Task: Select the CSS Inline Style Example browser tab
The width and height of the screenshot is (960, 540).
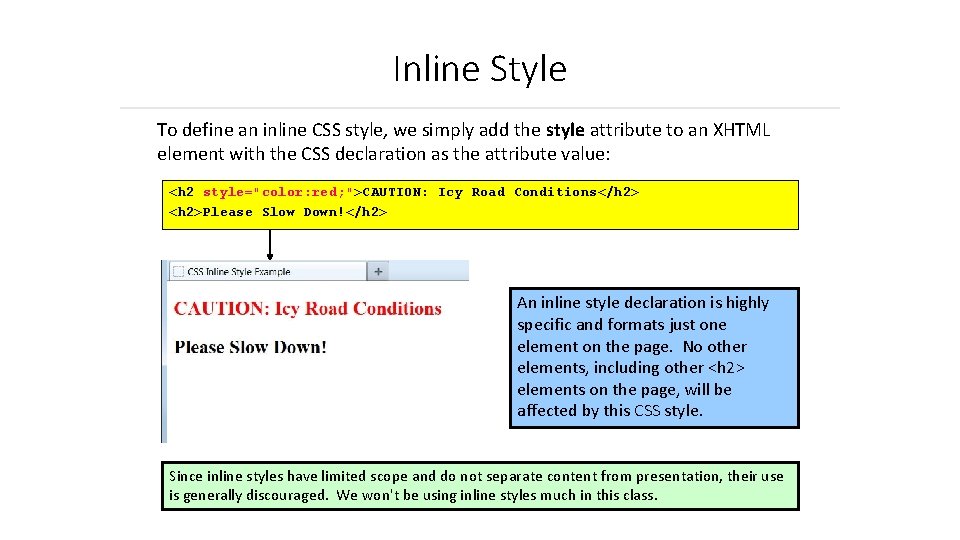Action: coord(267,271)
